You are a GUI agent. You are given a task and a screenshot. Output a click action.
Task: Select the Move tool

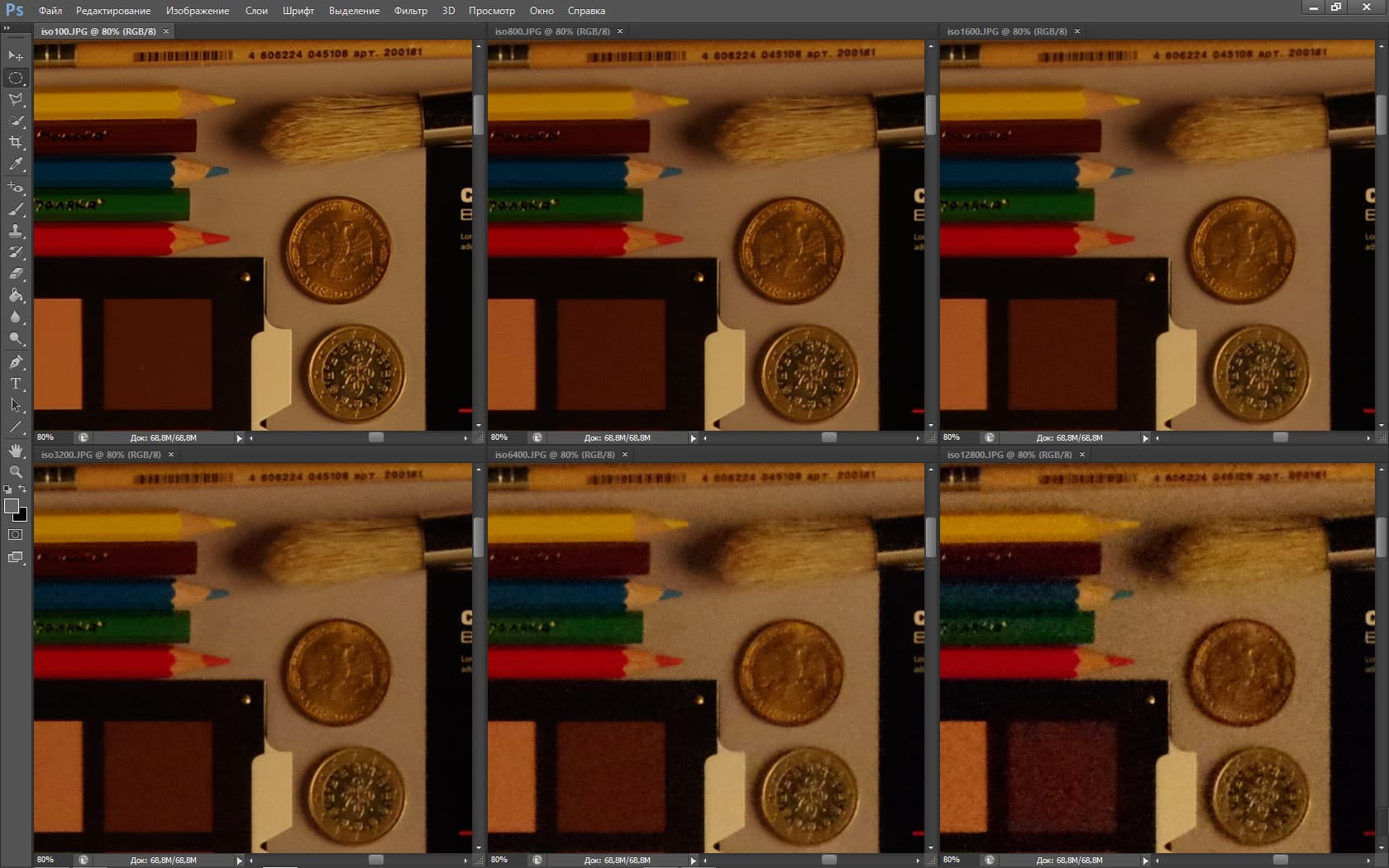click(x=16, y=56)
